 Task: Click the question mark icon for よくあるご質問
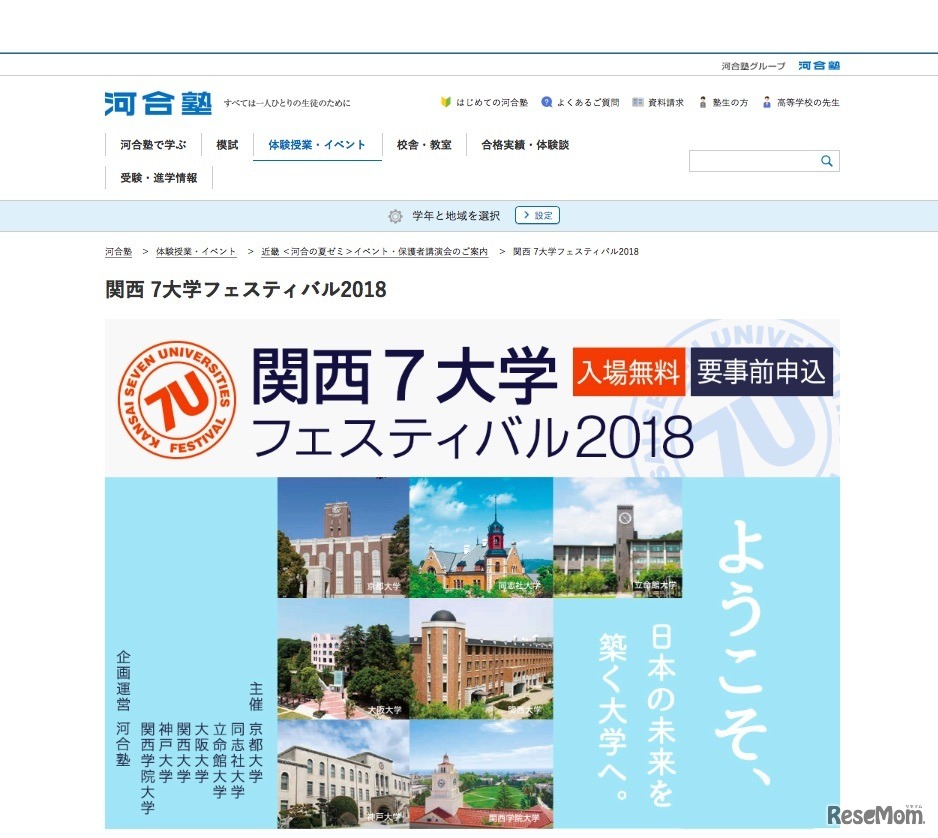pyautogui.click(x=546, y=101)
